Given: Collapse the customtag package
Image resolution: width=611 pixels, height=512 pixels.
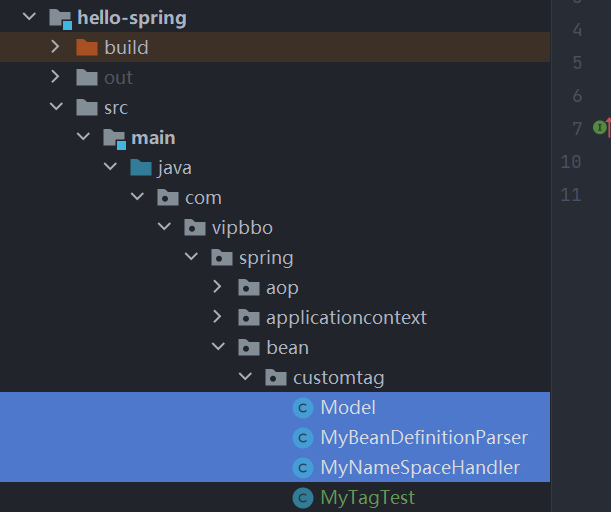Looking at the screenshot, I should click(245, 378).
